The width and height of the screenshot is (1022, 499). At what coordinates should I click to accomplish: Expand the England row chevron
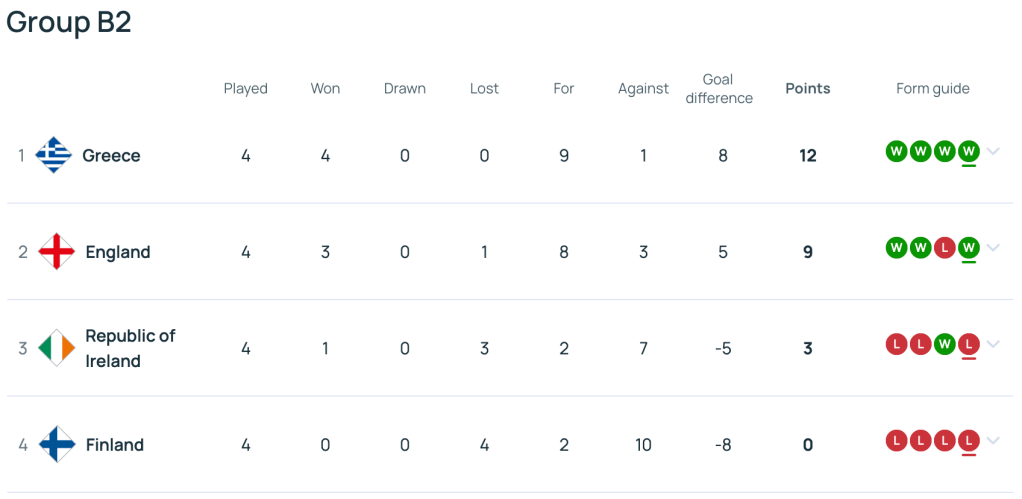[993, 247]
